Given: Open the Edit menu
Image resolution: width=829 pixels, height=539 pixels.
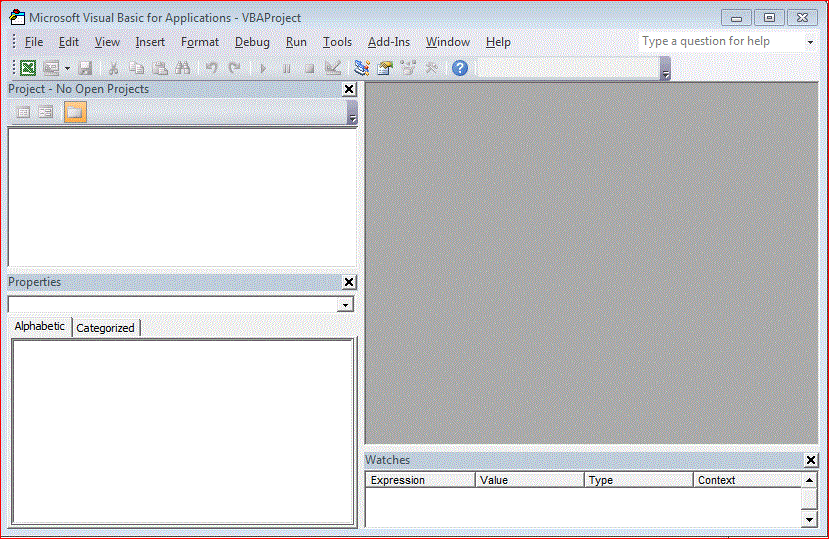Looking at the screenshot, I should pos(69,42).
